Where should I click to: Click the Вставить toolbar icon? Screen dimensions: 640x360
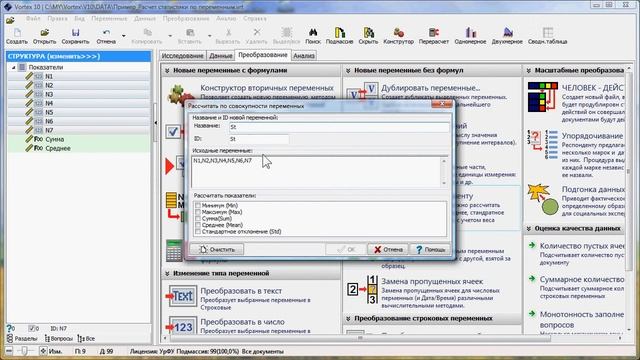(x=190, y=33)
